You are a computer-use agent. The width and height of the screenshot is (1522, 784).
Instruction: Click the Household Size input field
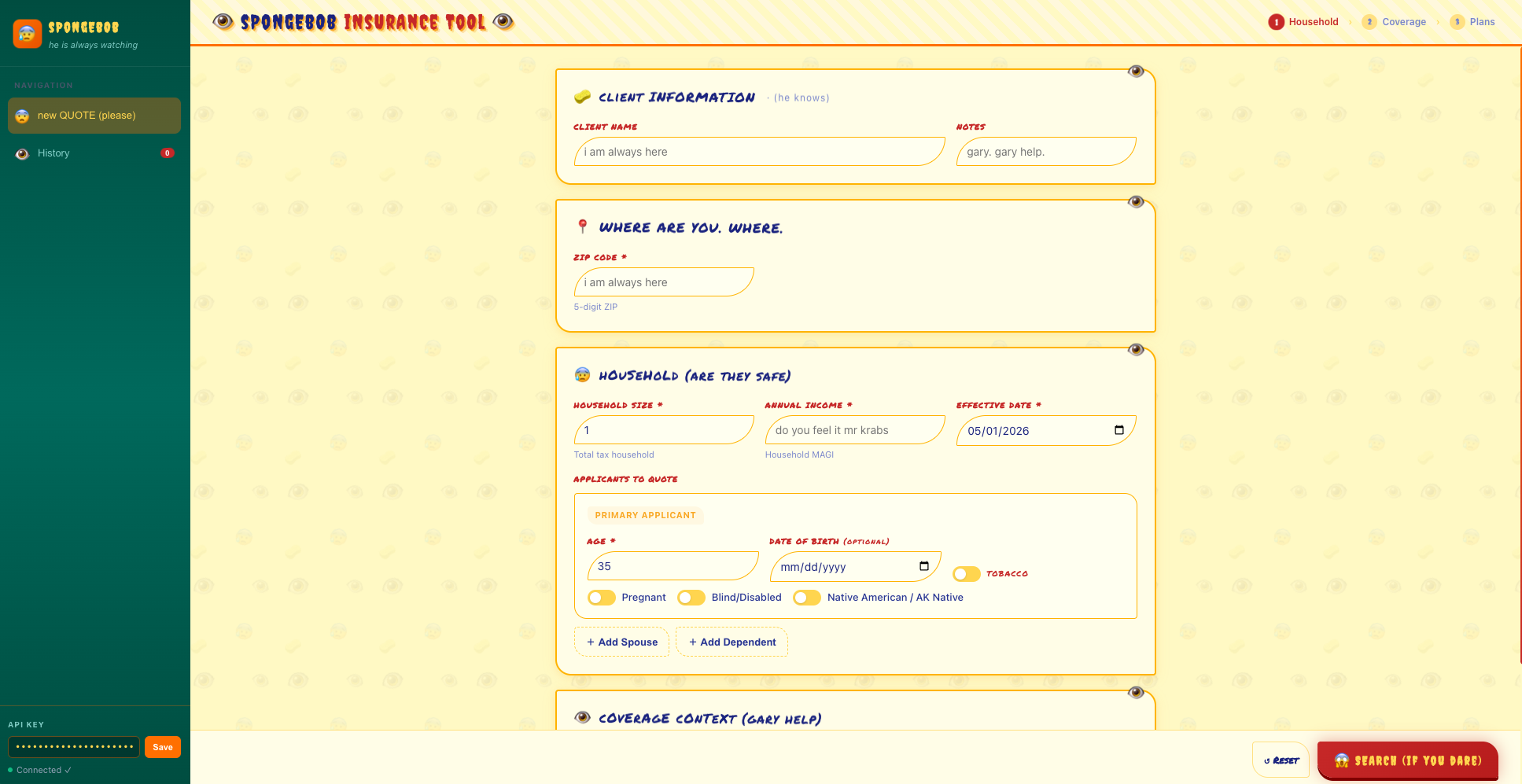click(664, 430)
